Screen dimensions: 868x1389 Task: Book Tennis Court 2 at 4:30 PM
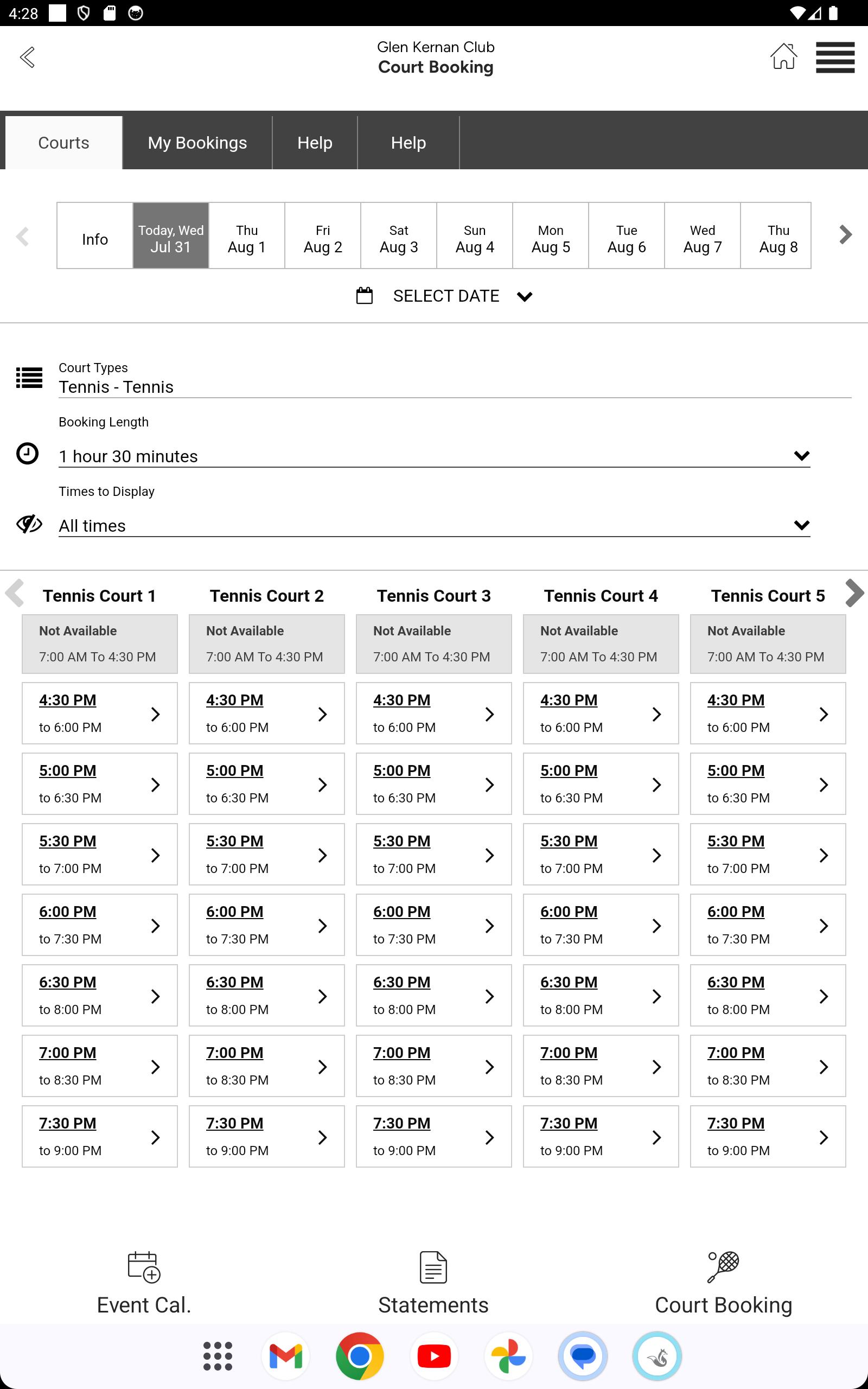click(x=266, y=713)
